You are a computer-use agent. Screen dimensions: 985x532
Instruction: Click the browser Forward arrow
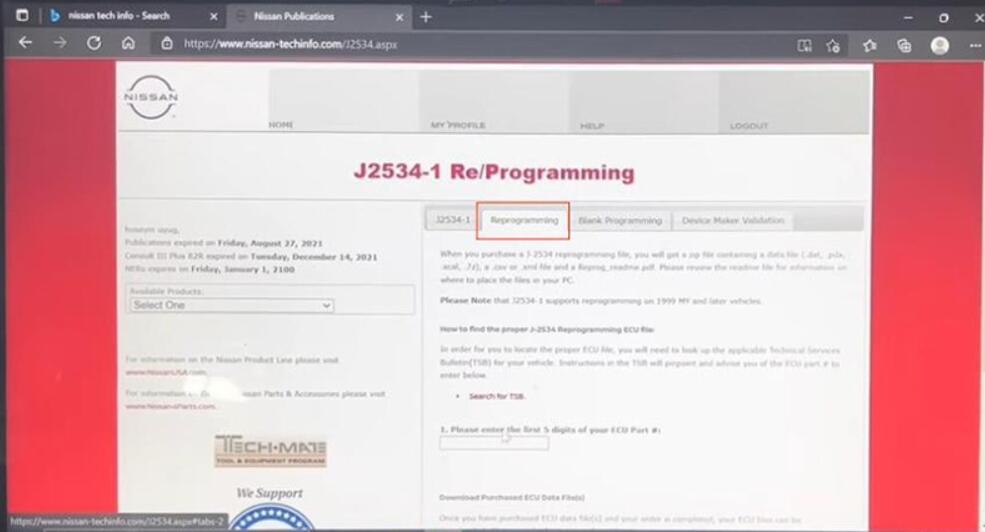[60, 43]
